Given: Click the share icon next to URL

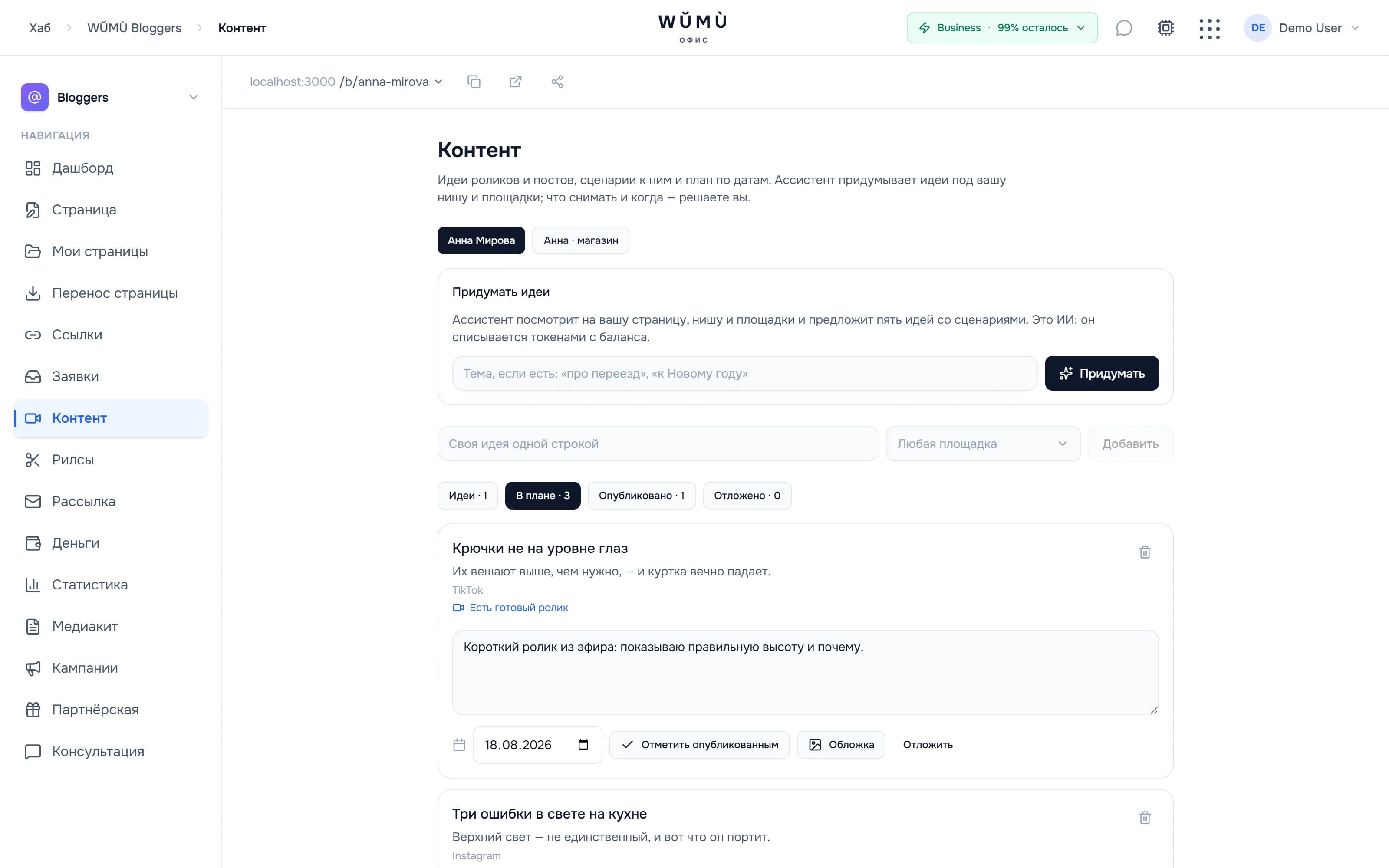Looking at the screenshot, I should tap(557, 82).
